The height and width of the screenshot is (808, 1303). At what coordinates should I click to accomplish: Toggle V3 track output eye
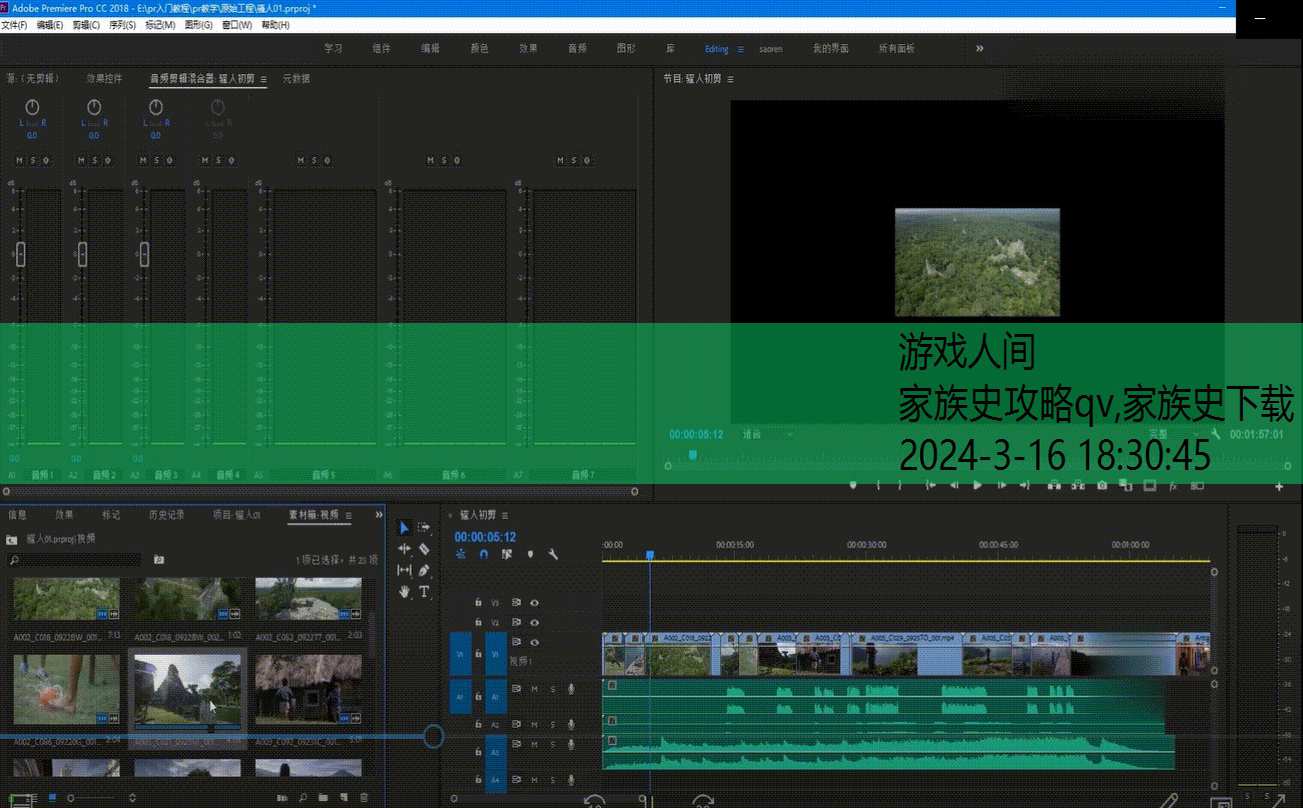[534, 603]
